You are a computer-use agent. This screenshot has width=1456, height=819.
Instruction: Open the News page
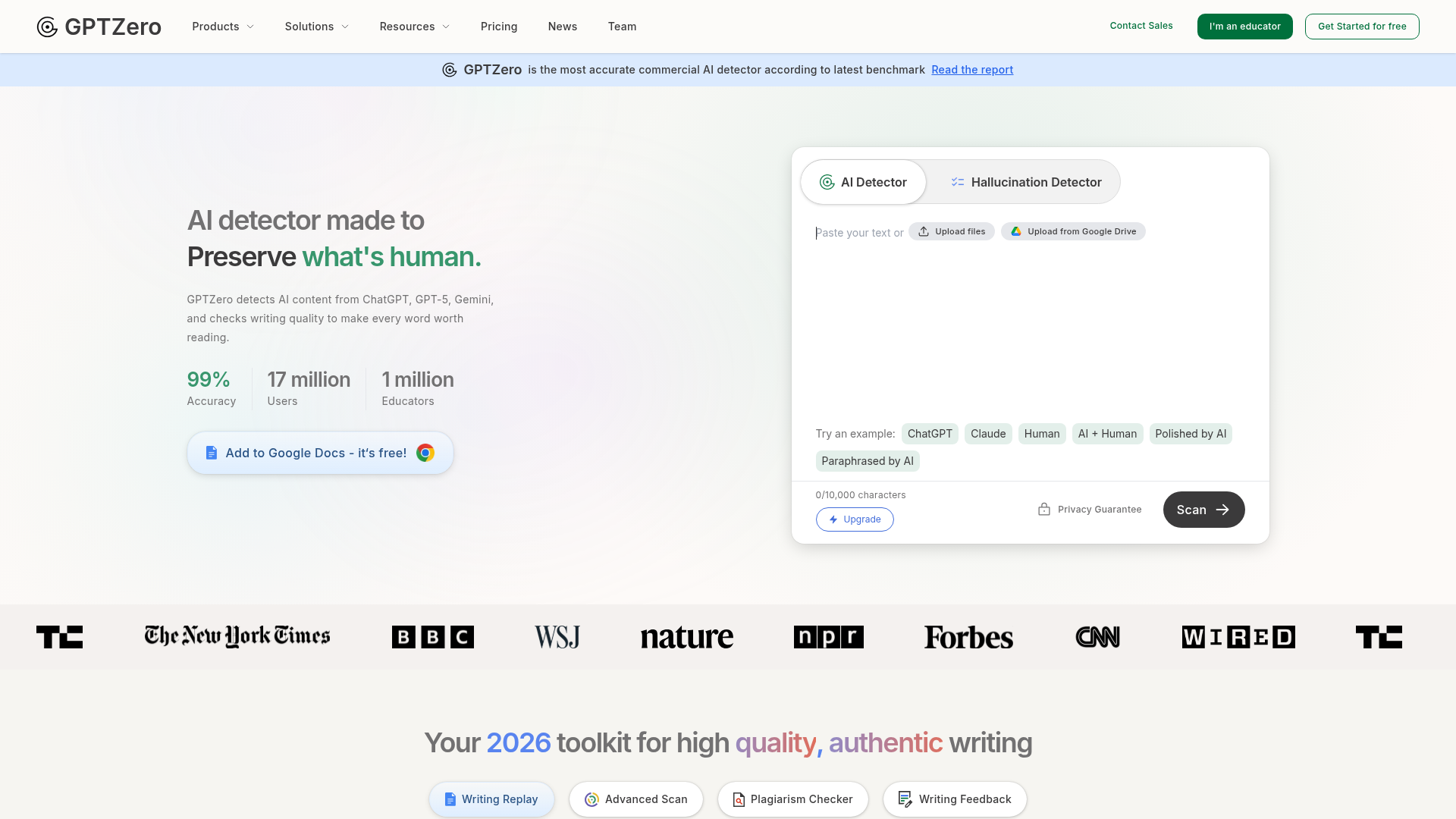click(x=562, y=27)
